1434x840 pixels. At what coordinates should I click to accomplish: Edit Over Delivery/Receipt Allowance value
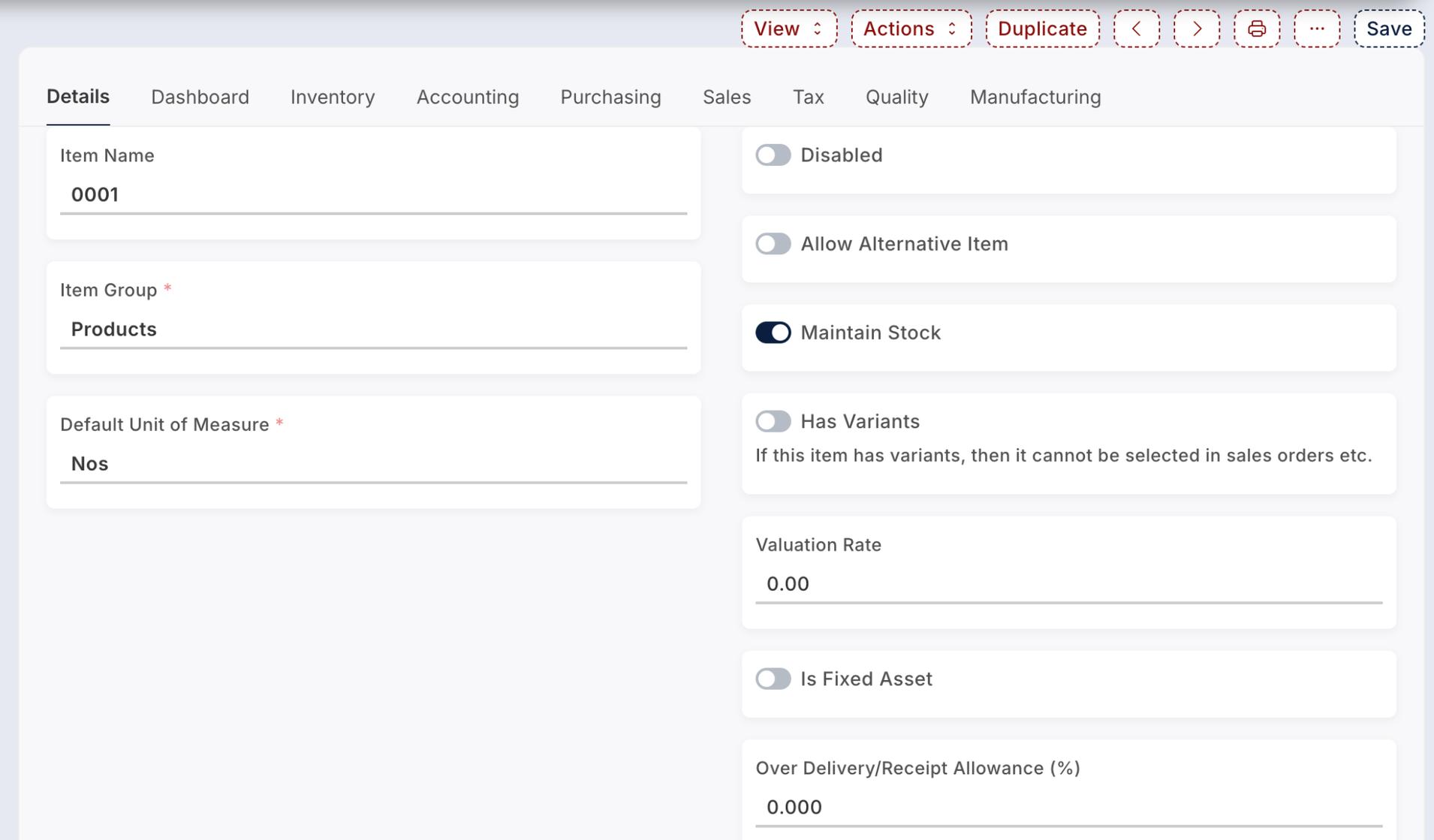click(x=1068, y=808)
